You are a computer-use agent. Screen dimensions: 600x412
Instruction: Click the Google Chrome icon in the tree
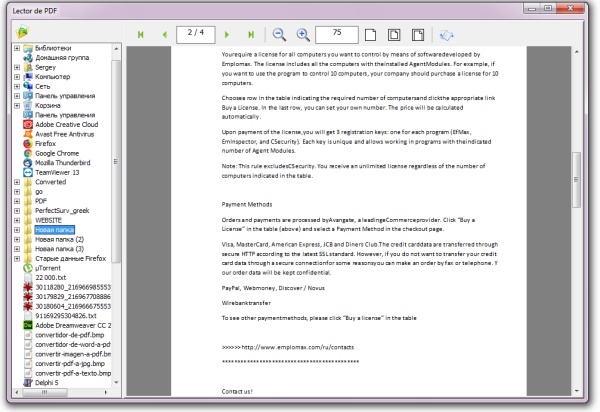[28, 153]
